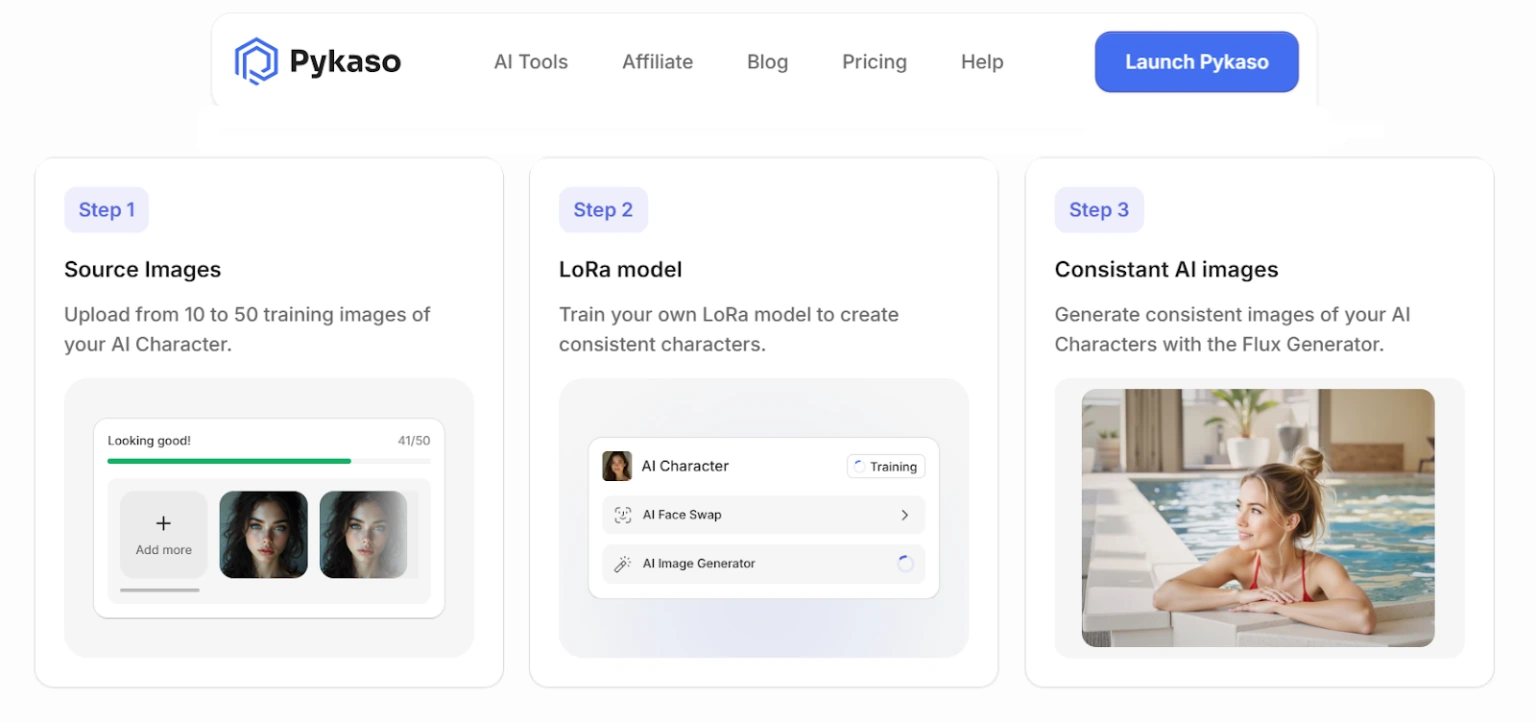Select the second uploaded portrait thumbnail

click(363, 534)
